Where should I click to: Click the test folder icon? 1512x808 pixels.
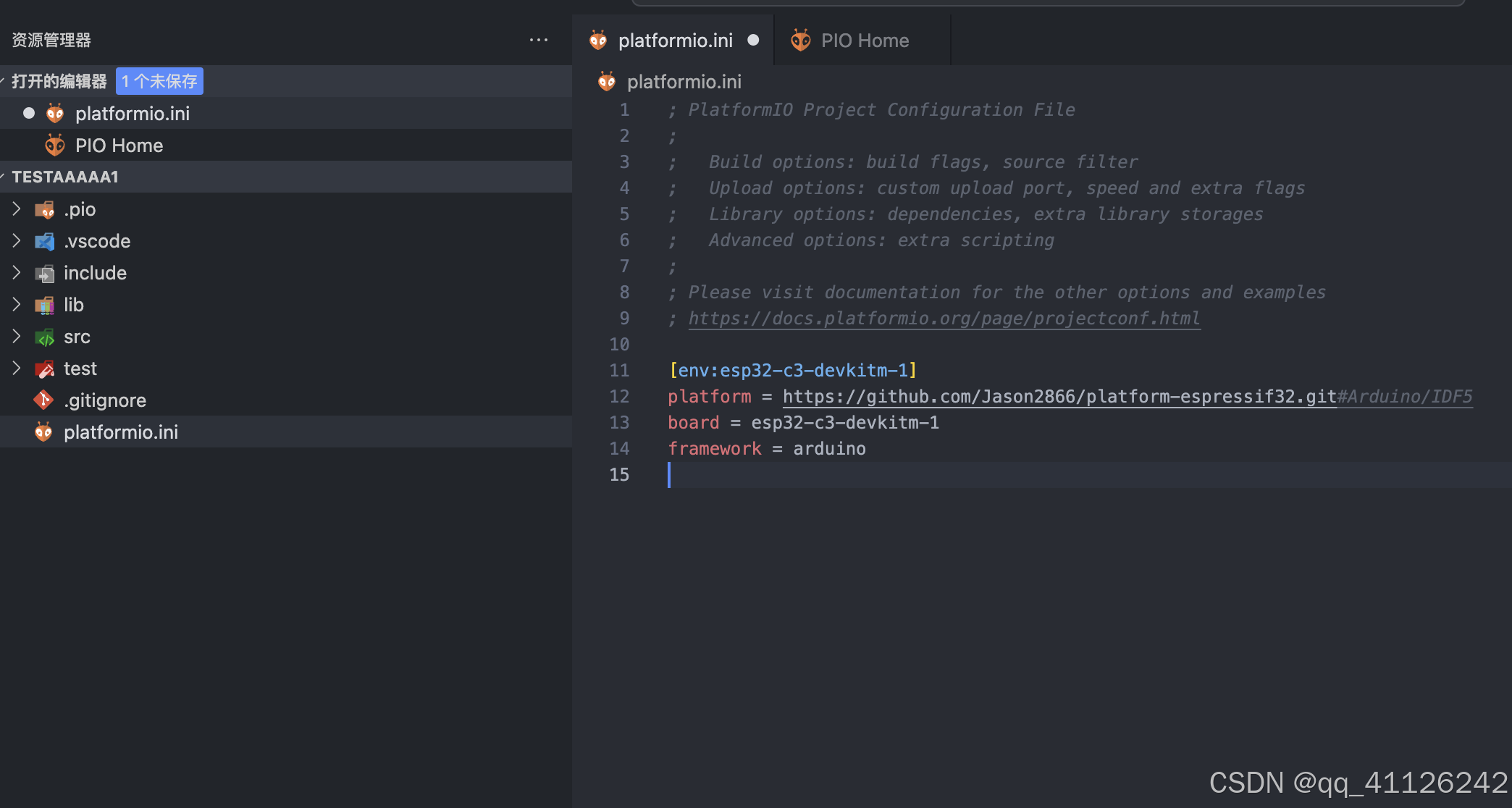45,369
